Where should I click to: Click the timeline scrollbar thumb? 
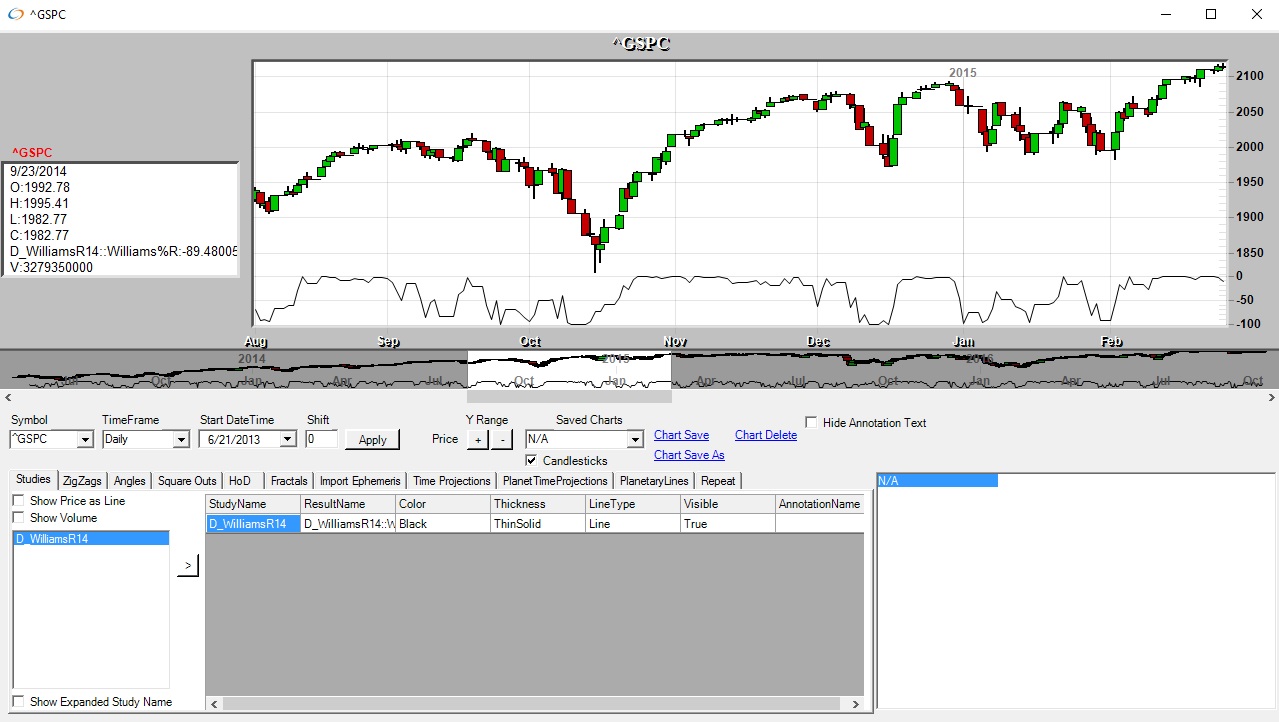click(x=569, y=397)
